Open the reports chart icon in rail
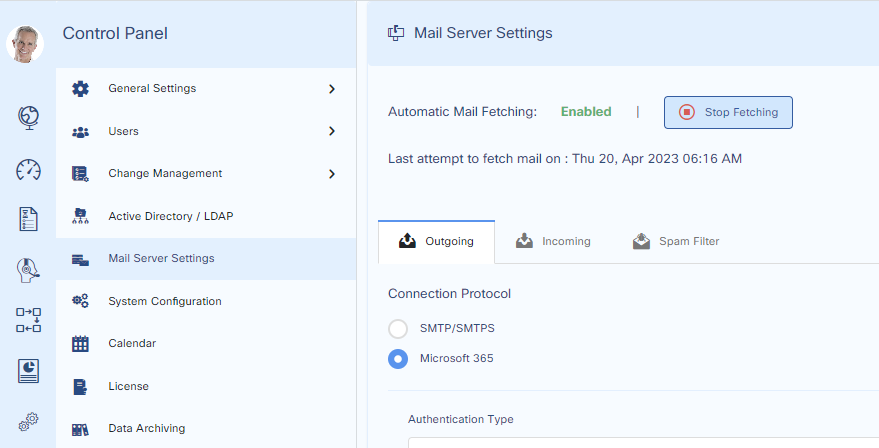Viewport: 879px width, 448px height. [x=28, y=371]
